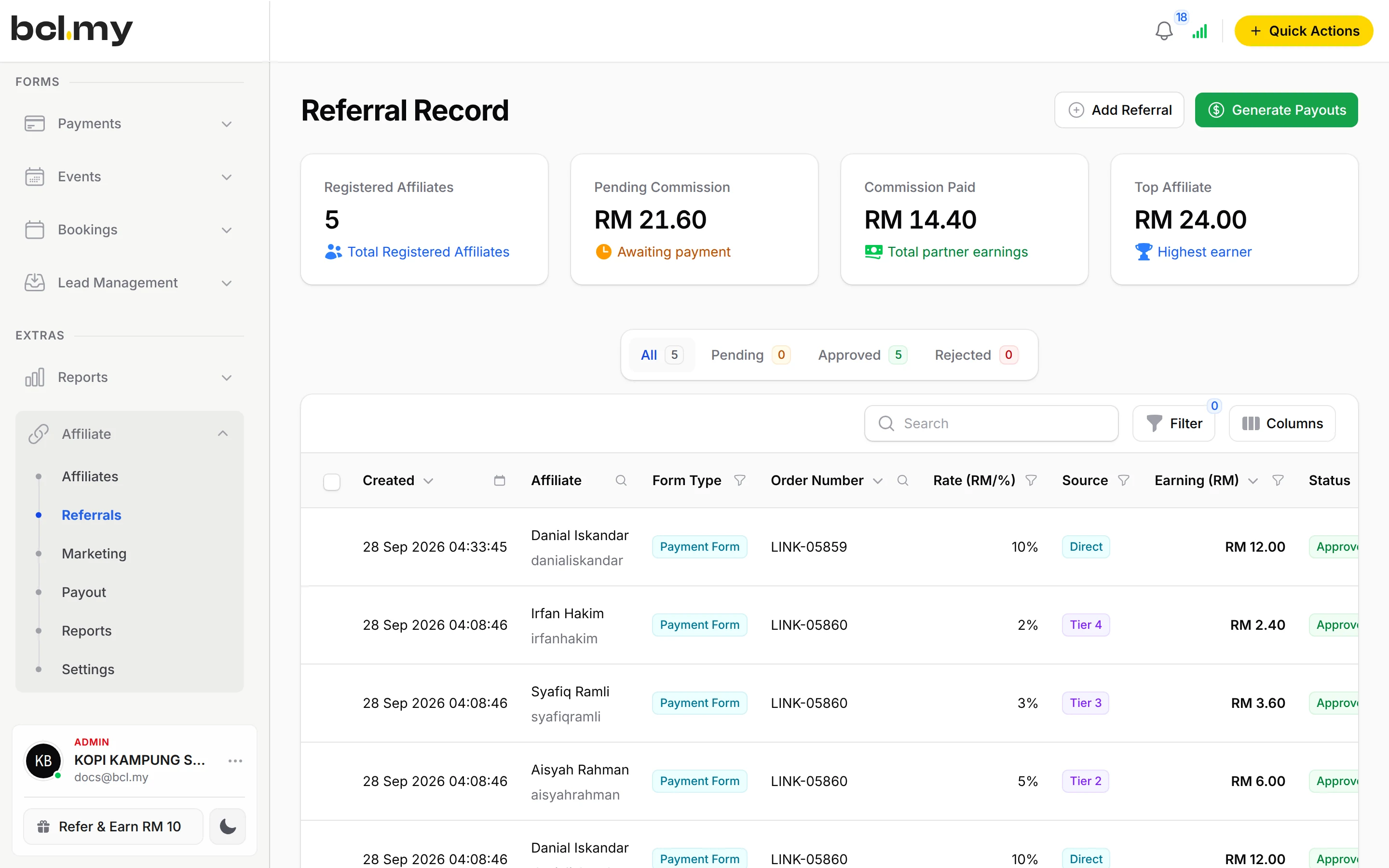Click the Tier 3 badge for Syafiq Ramli

pos(1085,703)
